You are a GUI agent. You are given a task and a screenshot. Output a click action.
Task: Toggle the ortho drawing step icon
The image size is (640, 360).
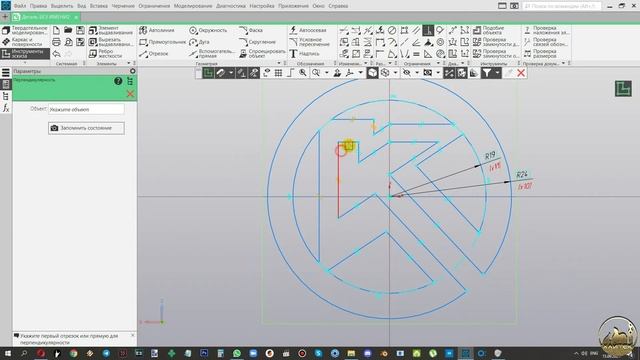coord(290,73)
